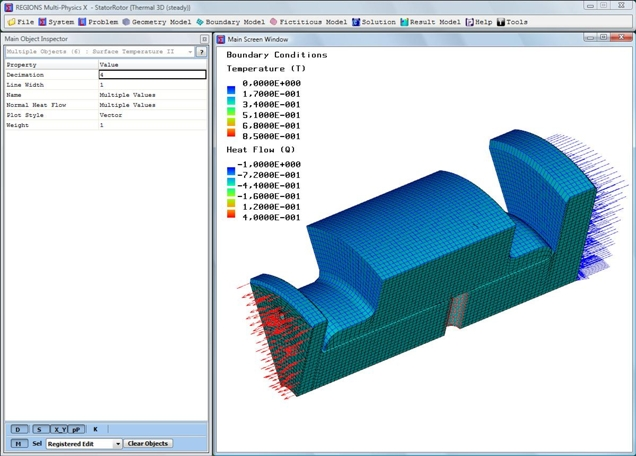Click the File menu icon
The height and width of the screenshot is (456, 636).
point(10,21)
